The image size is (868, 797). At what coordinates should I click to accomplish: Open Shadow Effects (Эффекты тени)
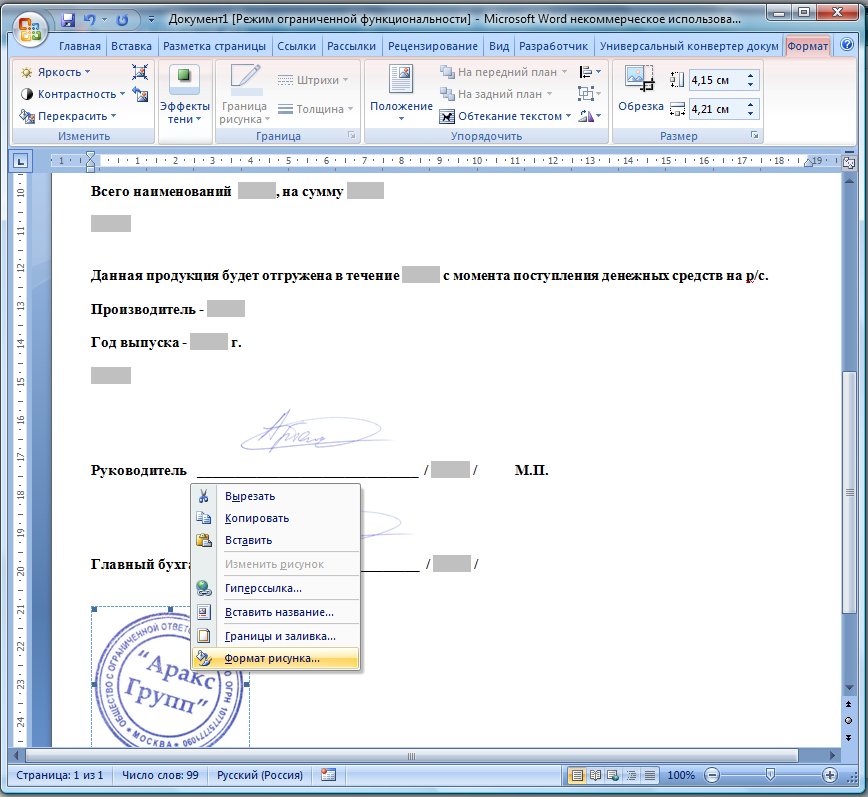pos(185,95)
